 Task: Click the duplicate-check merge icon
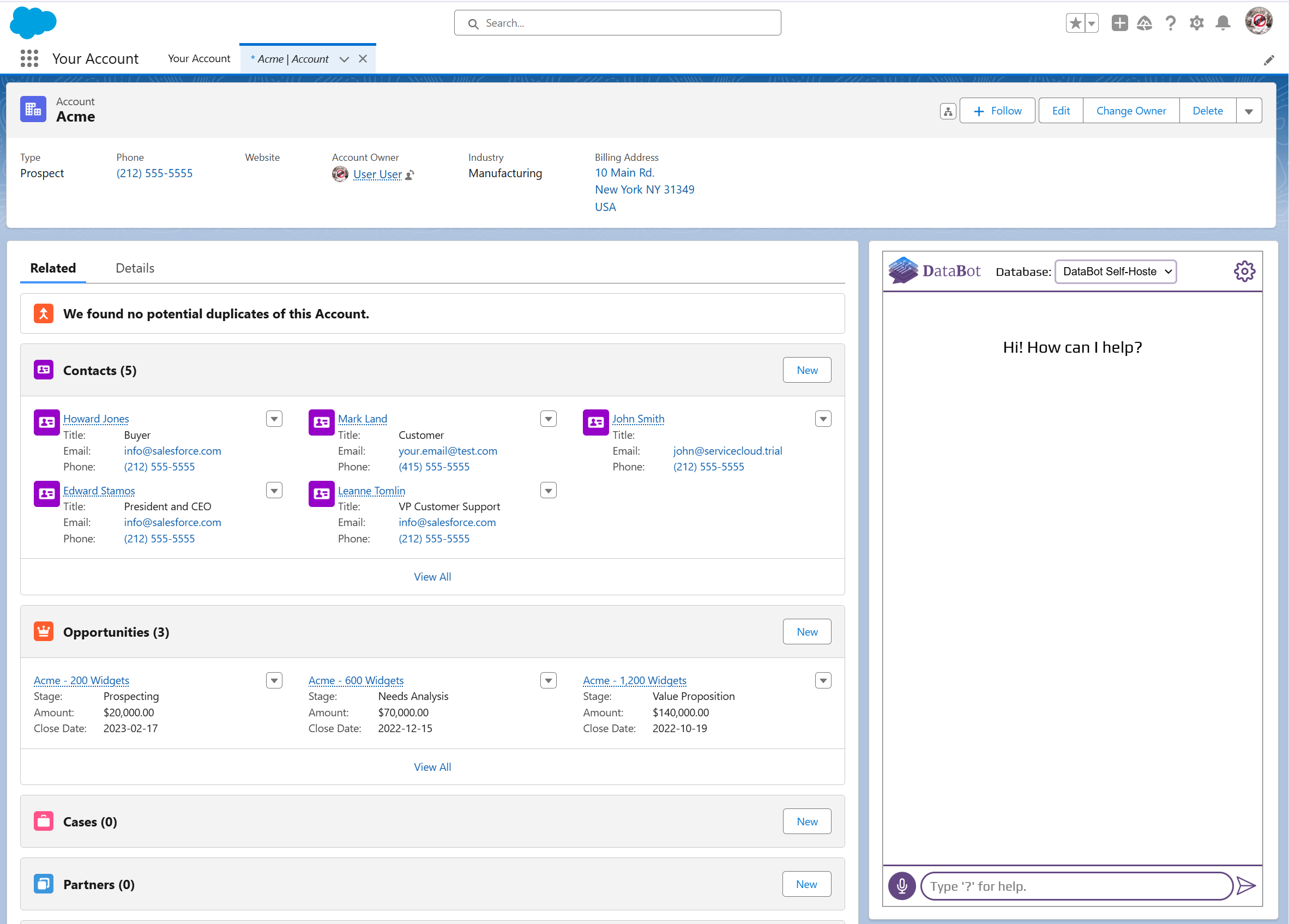click(x=44, y=313)
